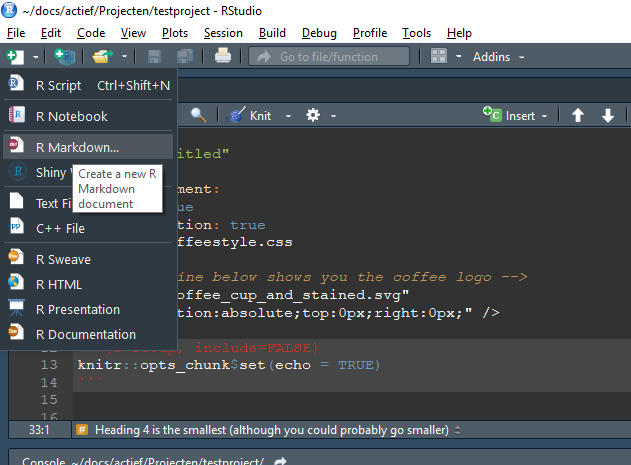
Task: Choose R Presentation from the menu
Action: click(x=88, y=310)
